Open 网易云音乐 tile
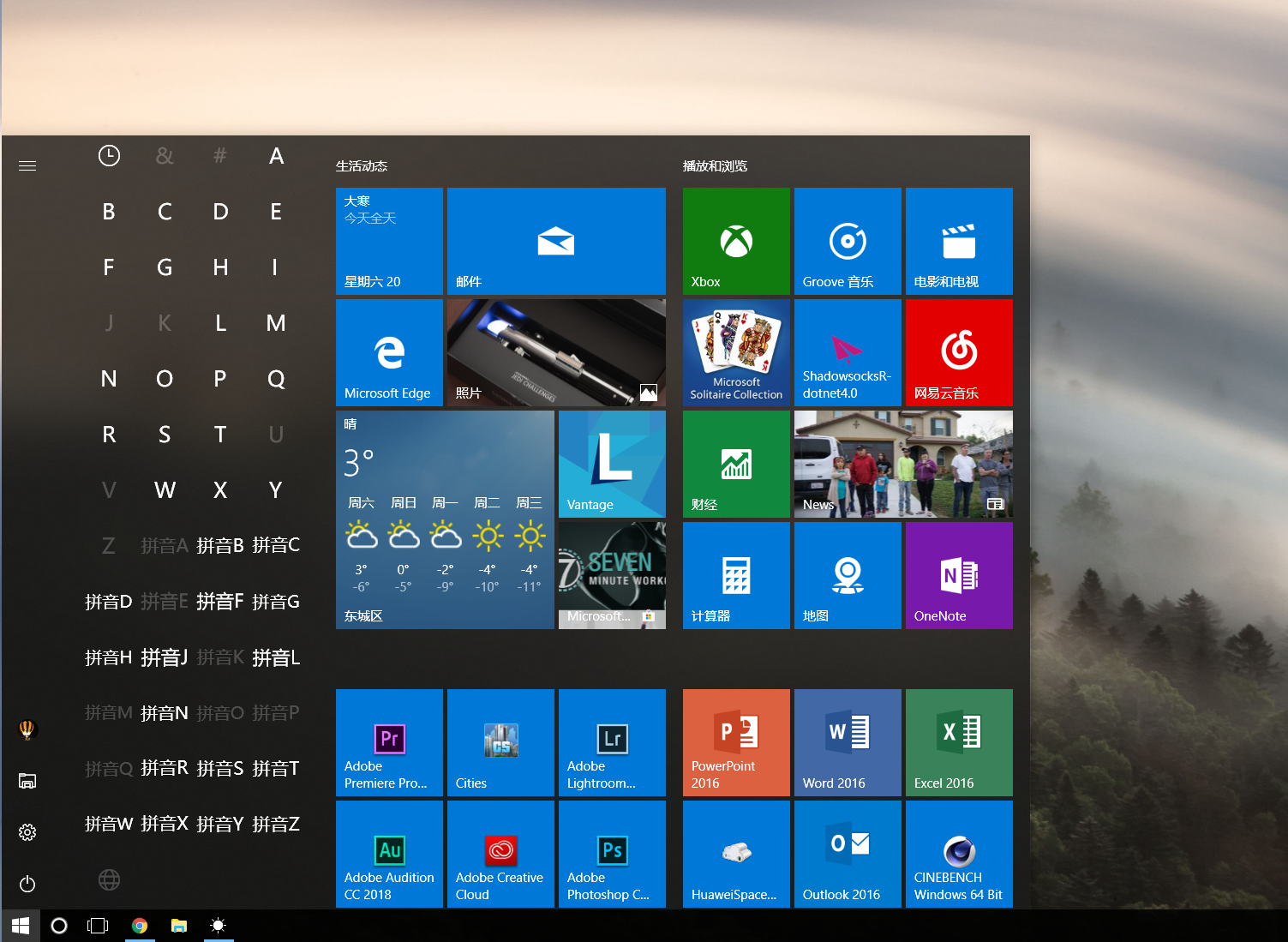 pyautogui.click(x=959, y=352)
